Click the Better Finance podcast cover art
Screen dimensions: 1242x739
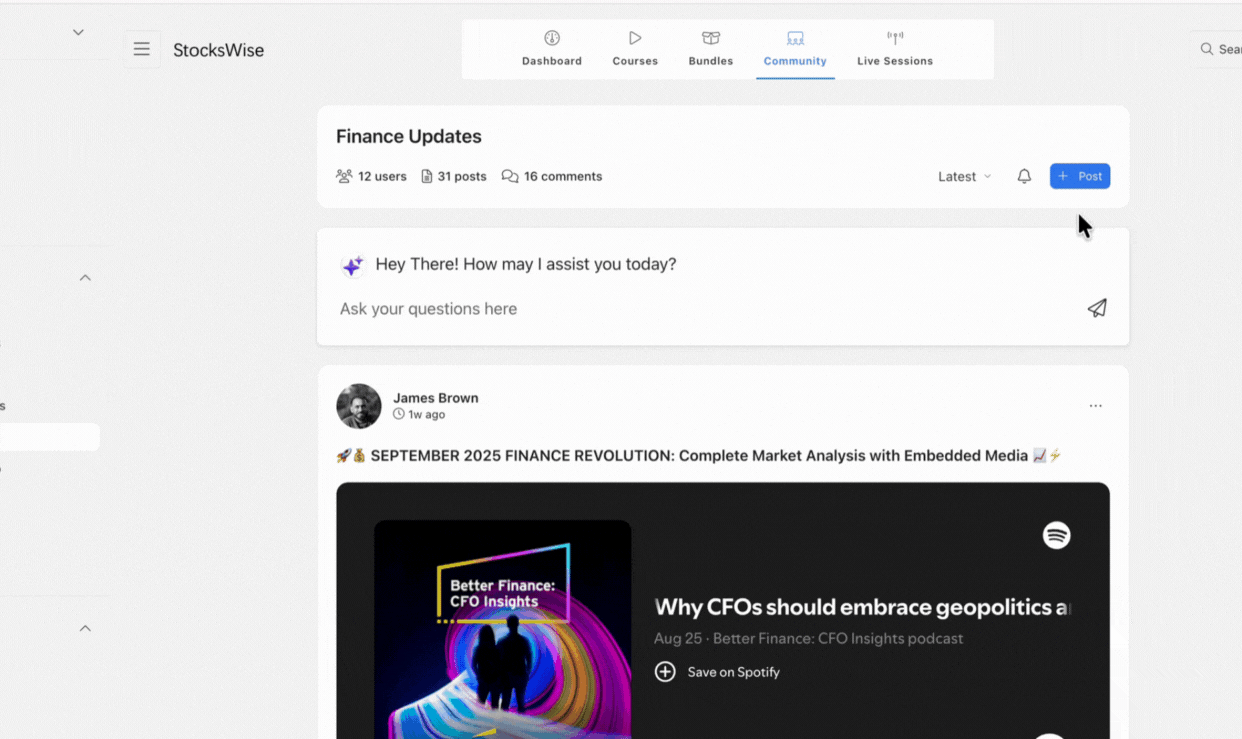[503, 629]
